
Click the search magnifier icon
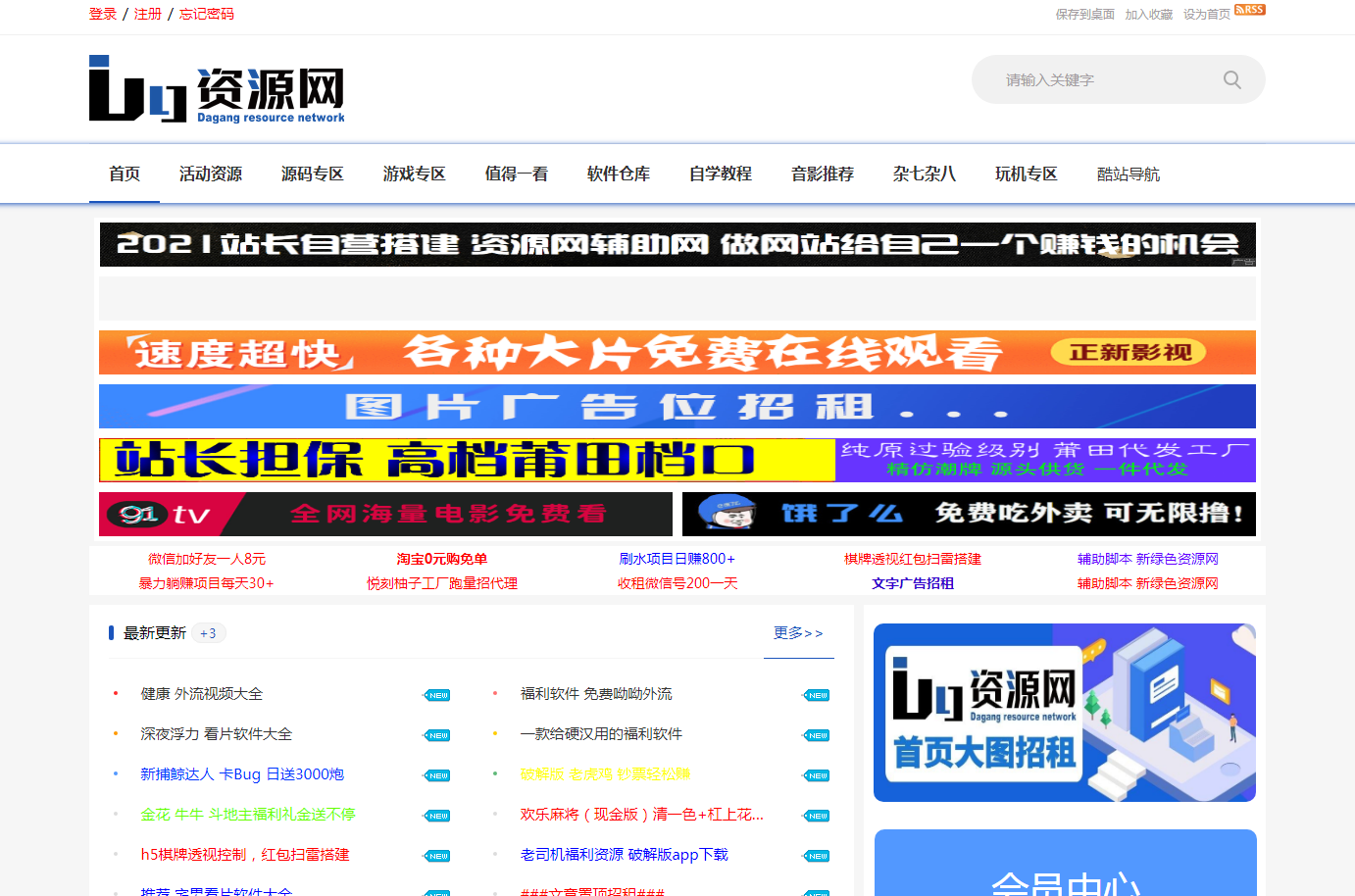click(1231, 80)
